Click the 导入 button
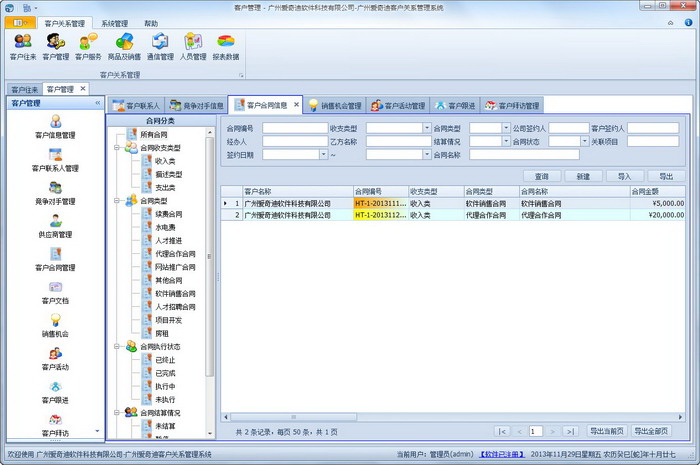700x465 pixels. 625,176
